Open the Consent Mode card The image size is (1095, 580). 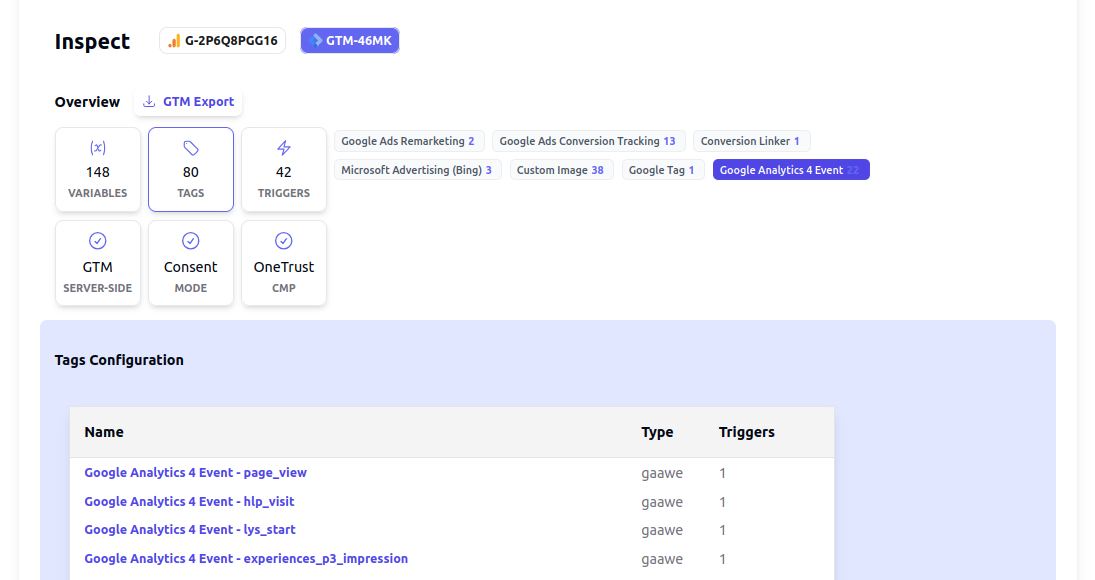coord(191,263)
